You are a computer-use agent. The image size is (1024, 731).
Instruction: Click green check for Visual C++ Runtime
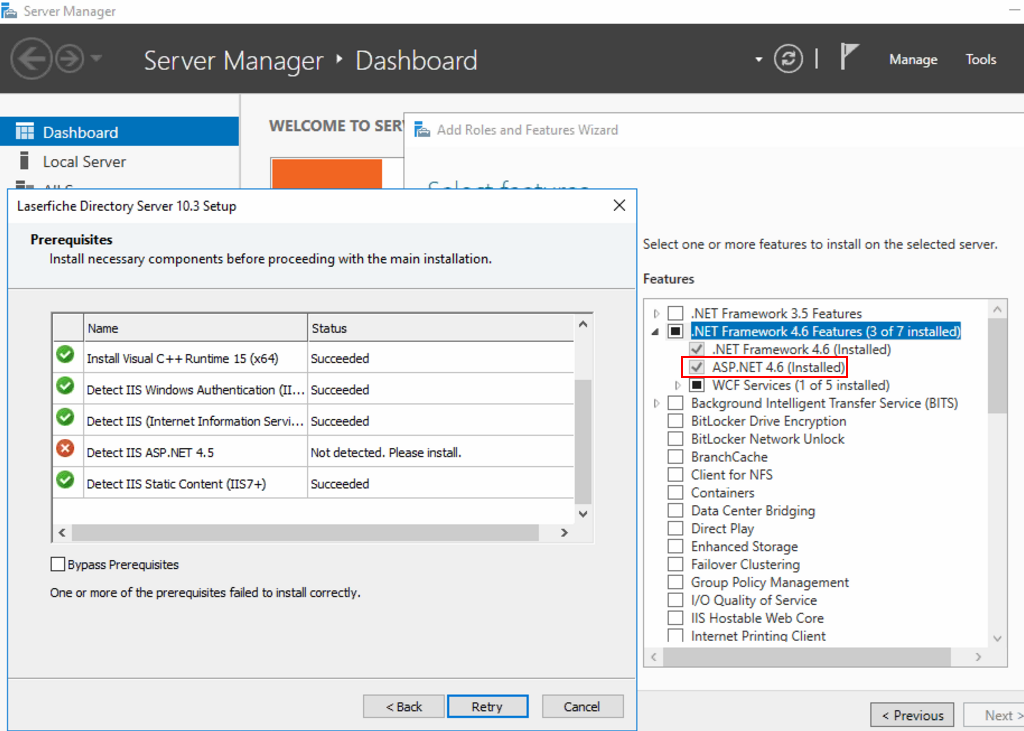[x=65, y=354]
